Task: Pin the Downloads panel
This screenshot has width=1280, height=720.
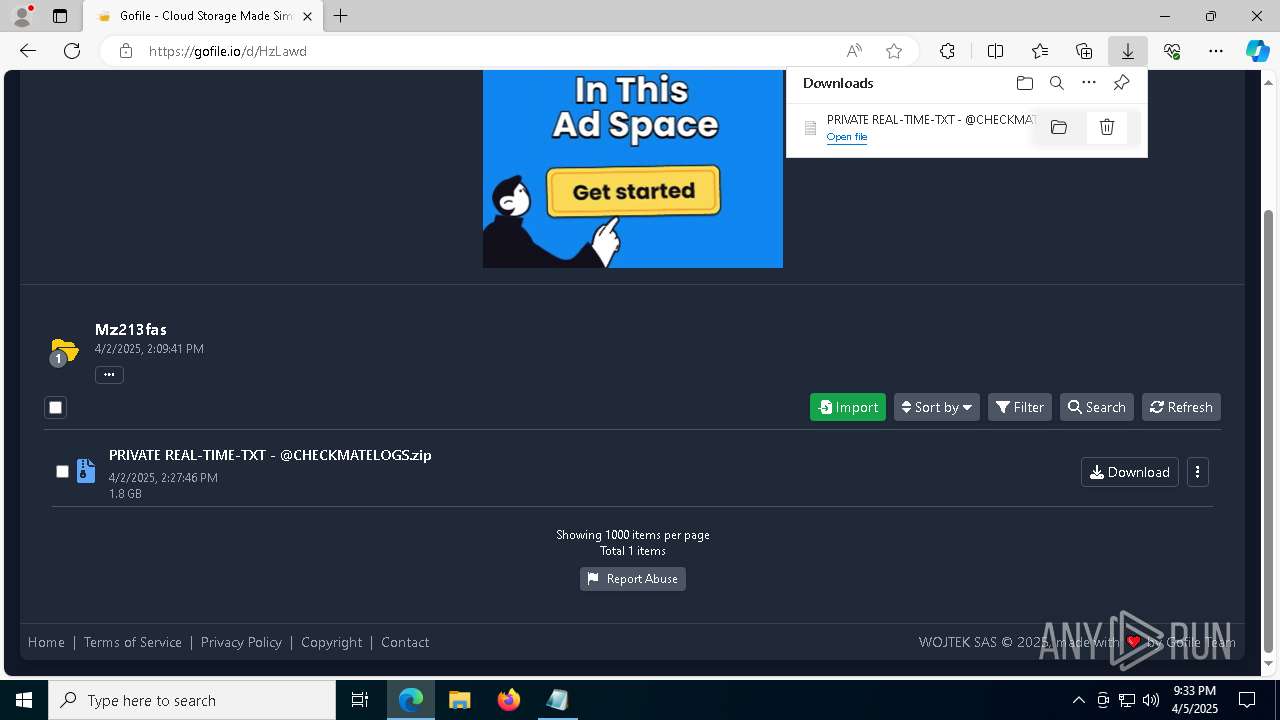Action: pyautogui.click(x=1122, y=83)
